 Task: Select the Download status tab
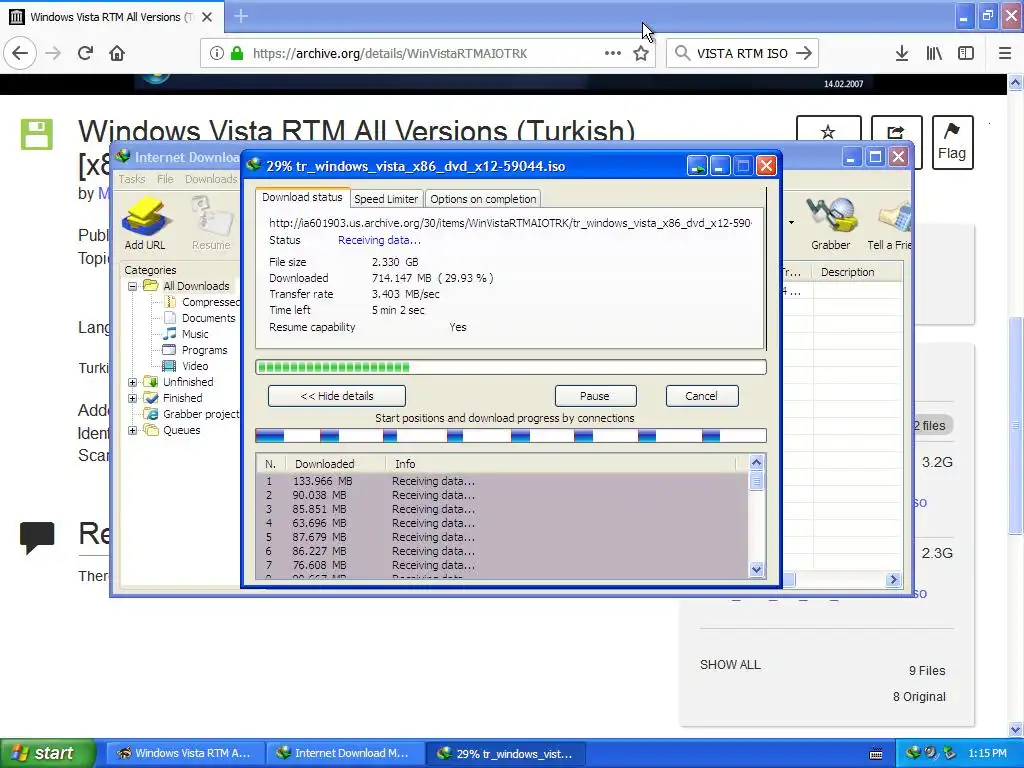click(x=302, y=197)
